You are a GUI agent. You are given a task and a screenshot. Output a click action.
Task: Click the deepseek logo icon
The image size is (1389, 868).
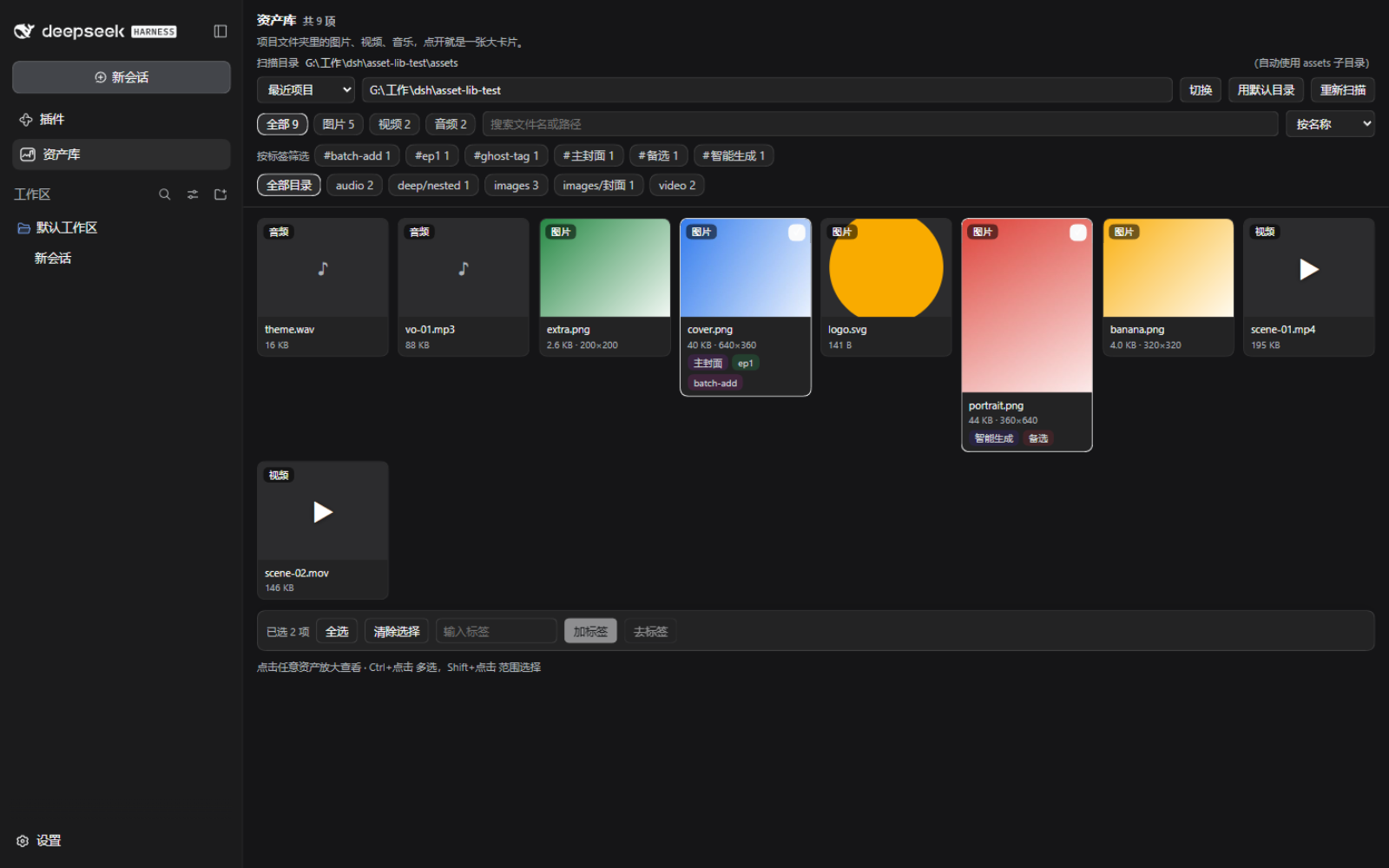23,31
